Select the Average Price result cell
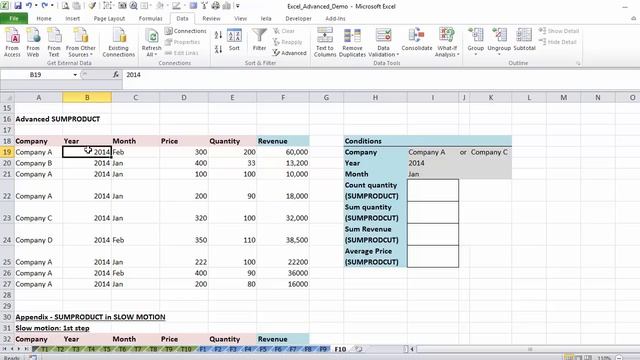640x360 pixels. tap(433, 256)
